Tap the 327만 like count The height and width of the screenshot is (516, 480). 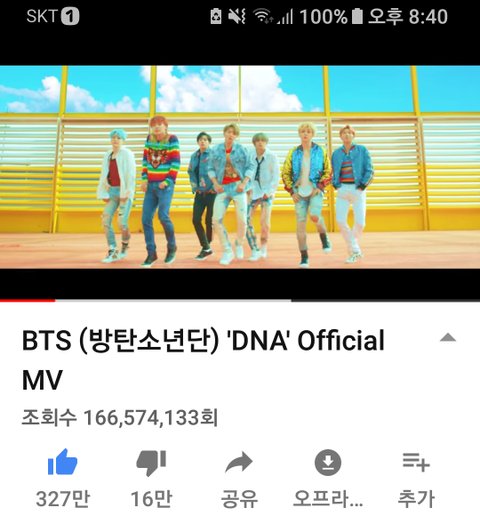click(x=63, y=499)
